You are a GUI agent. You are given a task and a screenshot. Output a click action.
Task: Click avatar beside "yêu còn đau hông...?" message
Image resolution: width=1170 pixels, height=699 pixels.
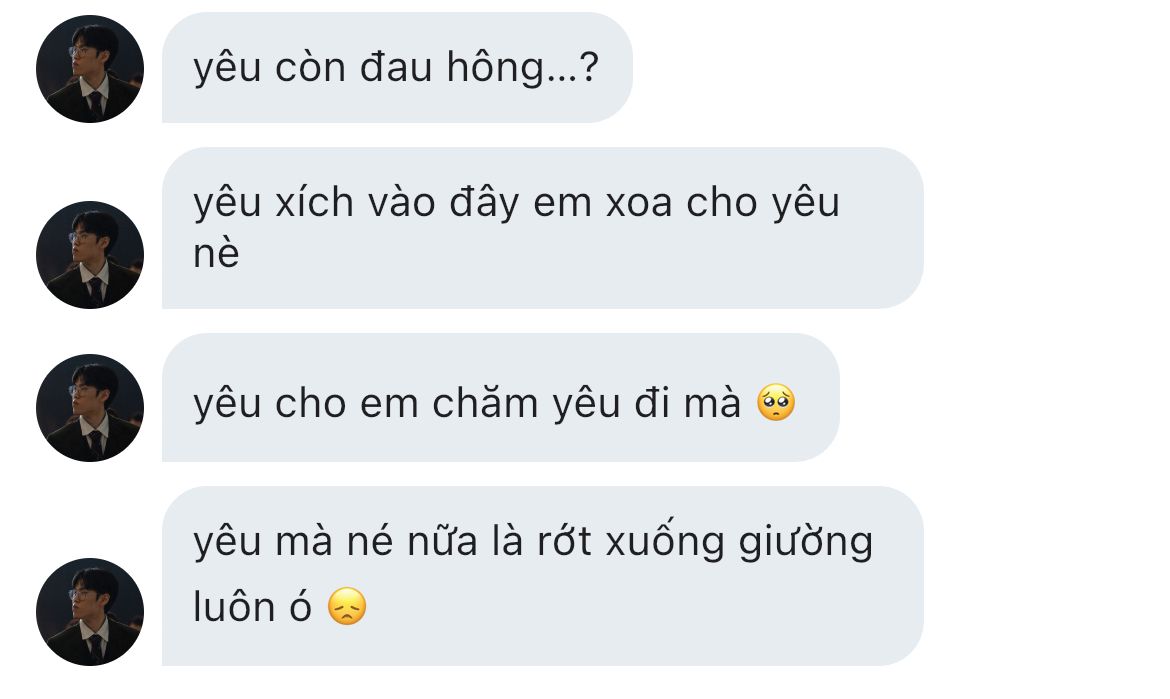pyautogui.click(x=90, y=69)
